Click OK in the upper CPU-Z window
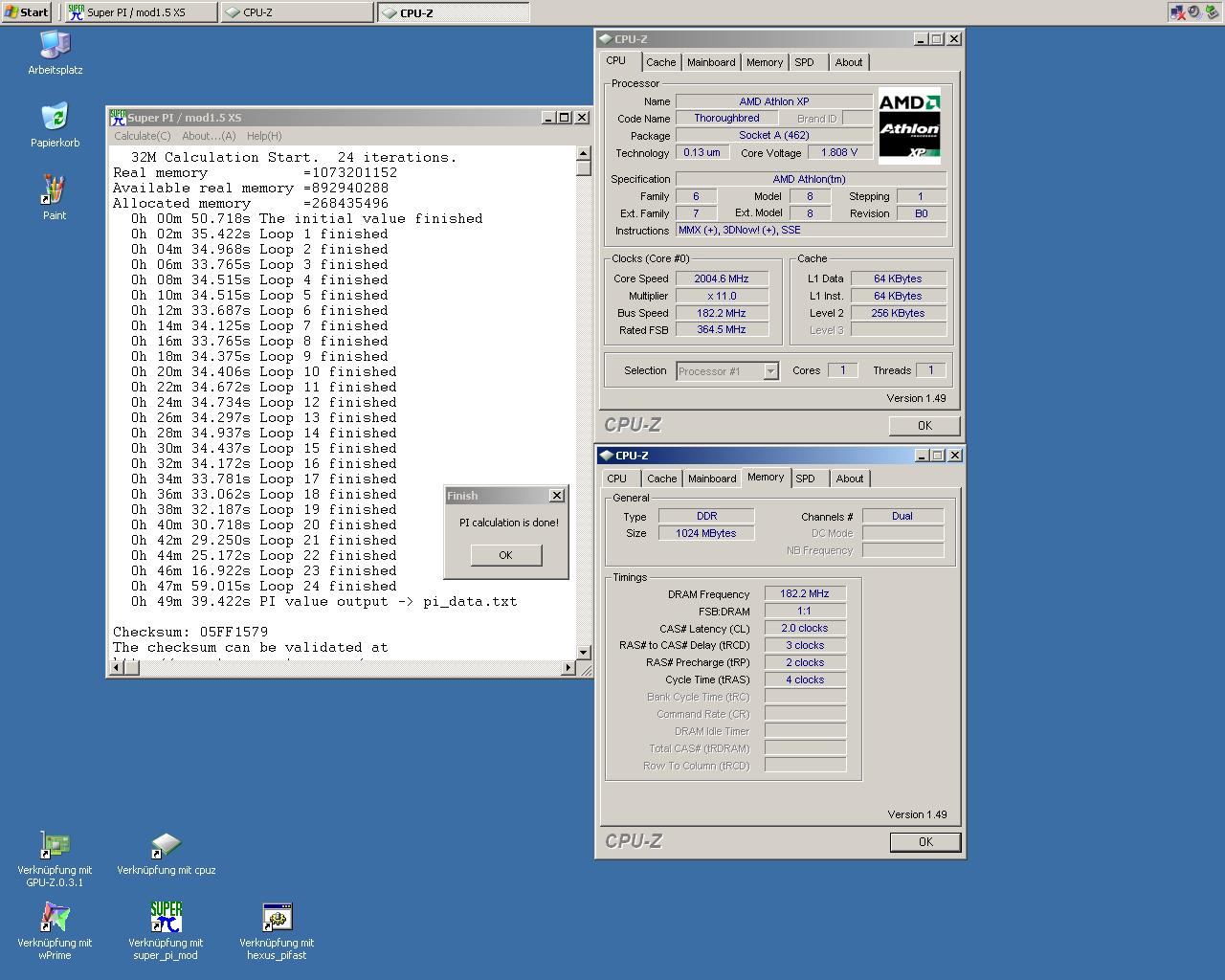This screenshot has width=1225, height=980. [924, 426]
